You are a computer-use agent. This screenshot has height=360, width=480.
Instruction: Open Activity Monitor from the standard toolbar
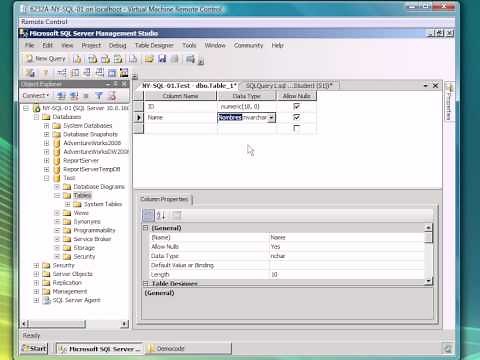coord(190,59)
